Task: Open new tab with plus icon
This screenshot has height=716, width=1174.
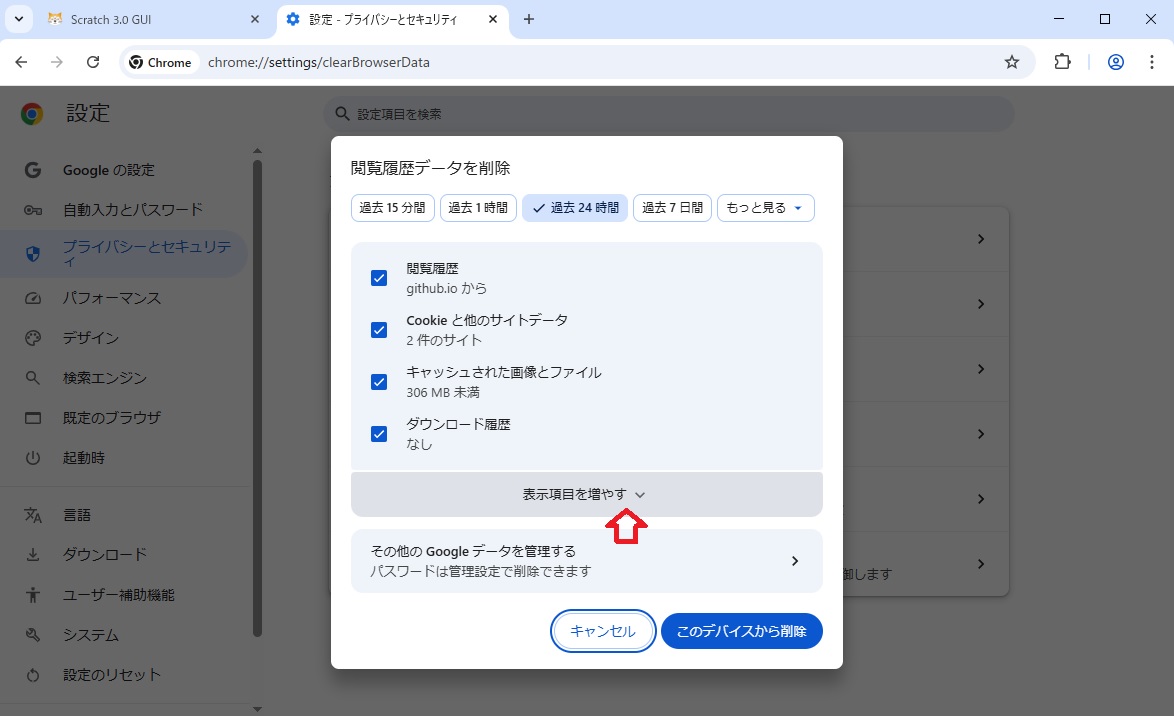Action: [x=529, y=19]
